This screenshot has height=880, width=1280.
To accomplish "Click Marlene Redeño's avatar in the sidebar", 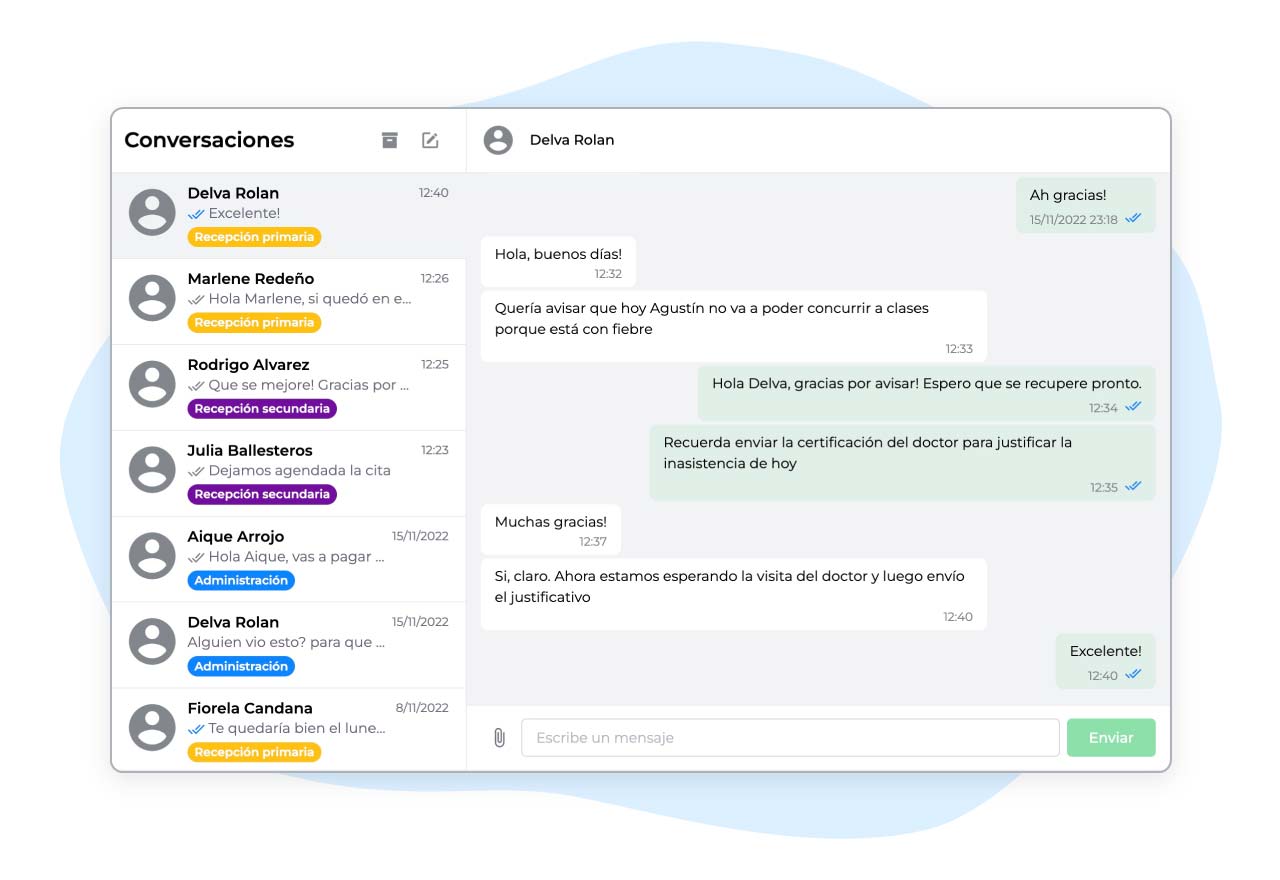I will click(151, 297).
